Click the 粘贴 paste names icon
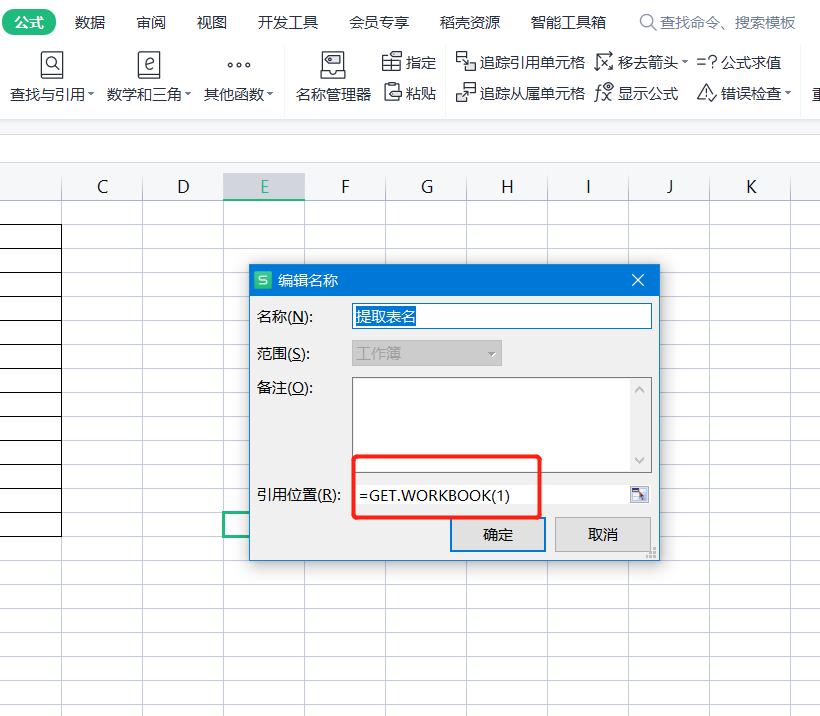Screen dimensions: 820x716 (x=407, y=90)
